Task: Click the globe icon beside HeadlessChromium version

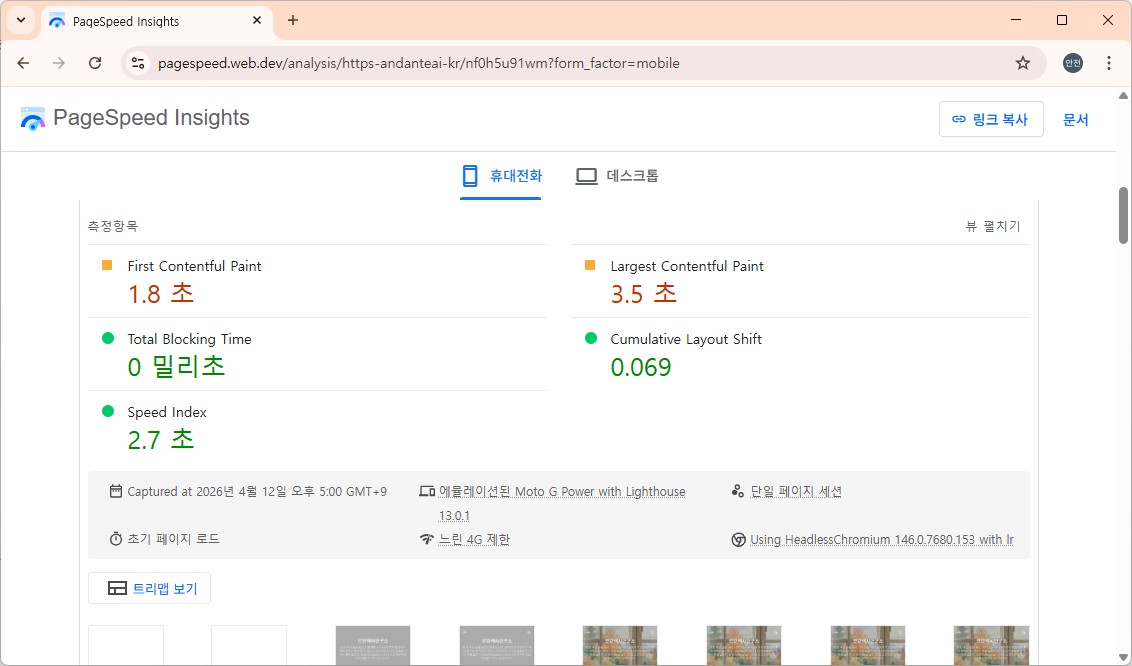Action: tap(738, 539)
